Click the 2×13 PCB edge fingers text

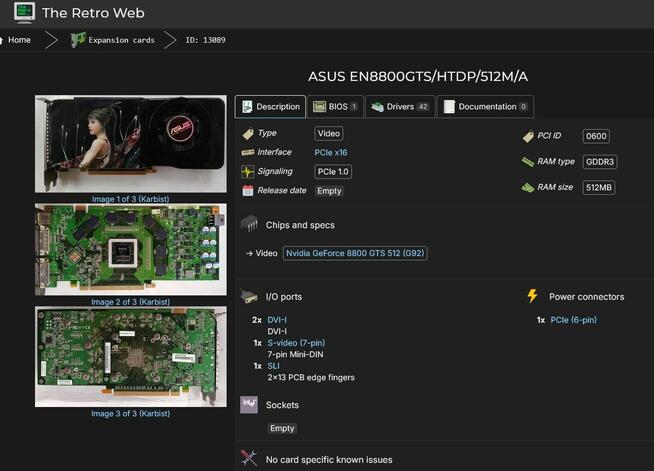[311, 378]
